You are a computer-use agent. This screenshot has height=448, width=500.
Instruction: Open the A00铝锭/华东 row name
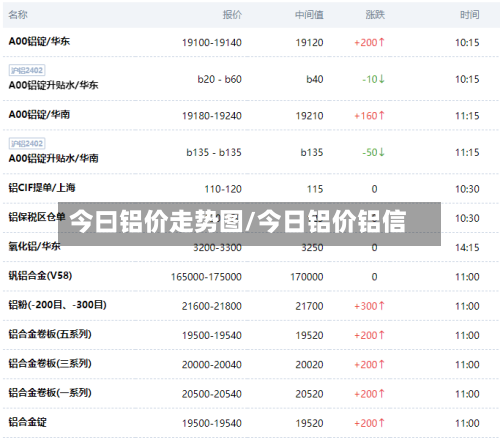pyautogui.click(x=39, y=41)
